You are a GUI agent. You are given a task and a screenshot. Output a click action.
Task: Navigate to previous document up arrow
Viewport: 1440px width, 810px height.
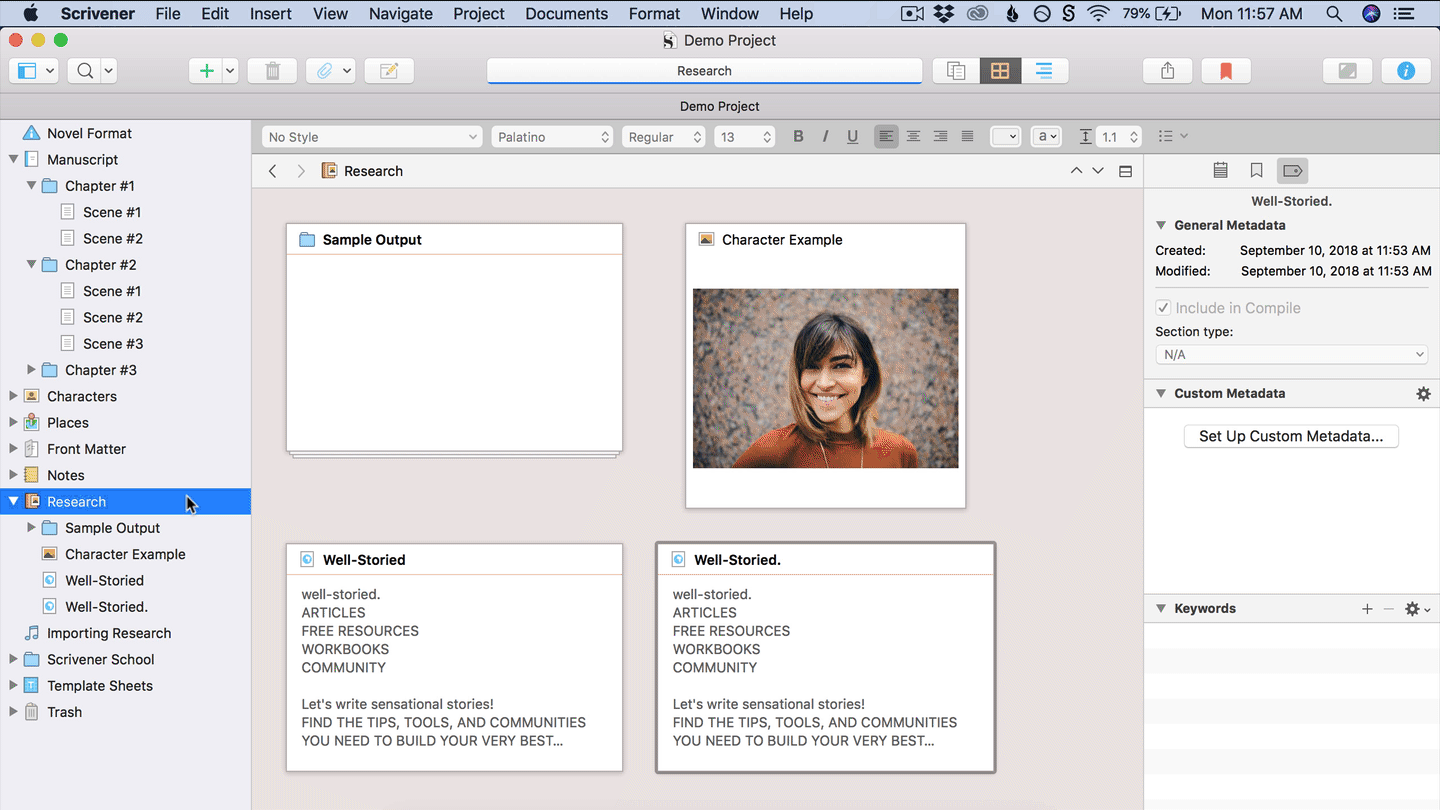click(x=1076, y=171)
